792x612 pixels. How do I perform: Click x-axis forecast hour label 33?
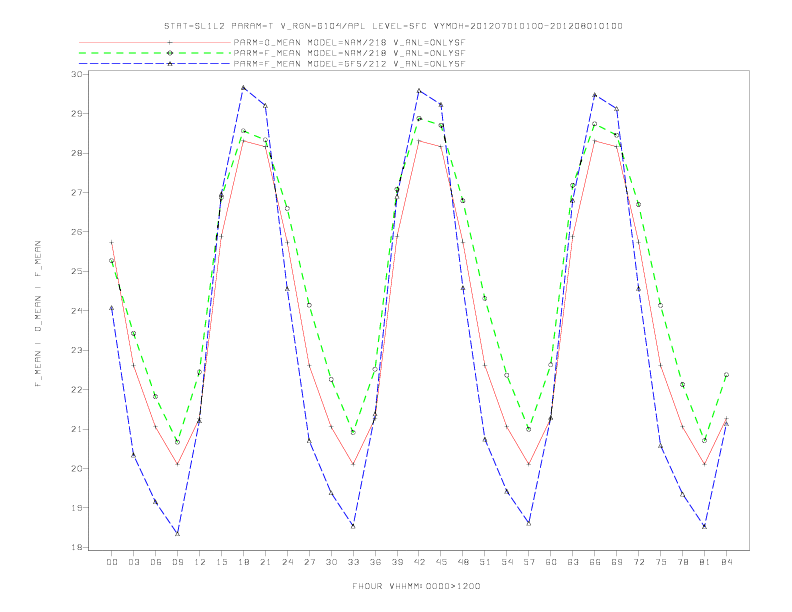click(353, 562)
